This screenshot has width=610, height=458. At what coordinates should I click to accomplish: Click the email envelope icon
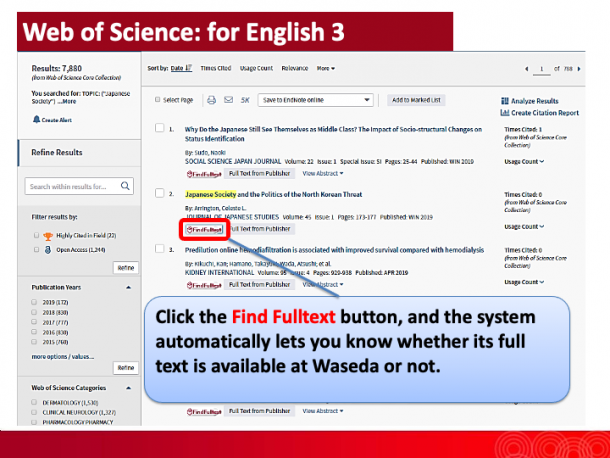pos(228,100)
